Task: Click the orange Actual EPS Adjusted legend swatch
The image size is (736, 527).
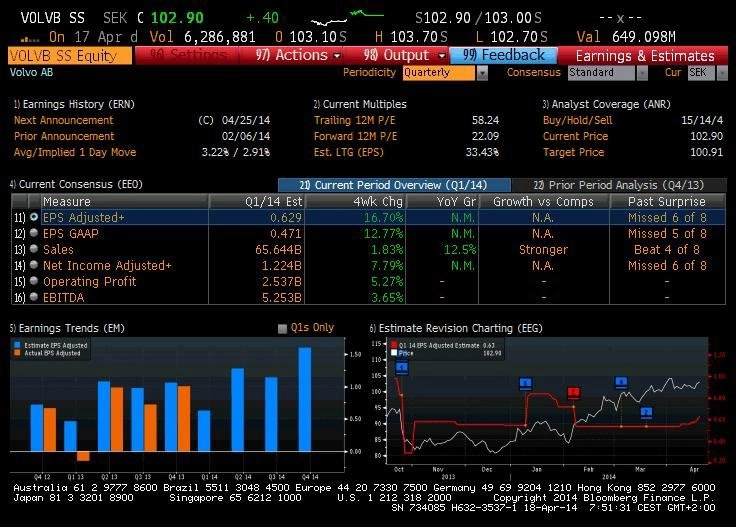Action: tap(17, 353)
